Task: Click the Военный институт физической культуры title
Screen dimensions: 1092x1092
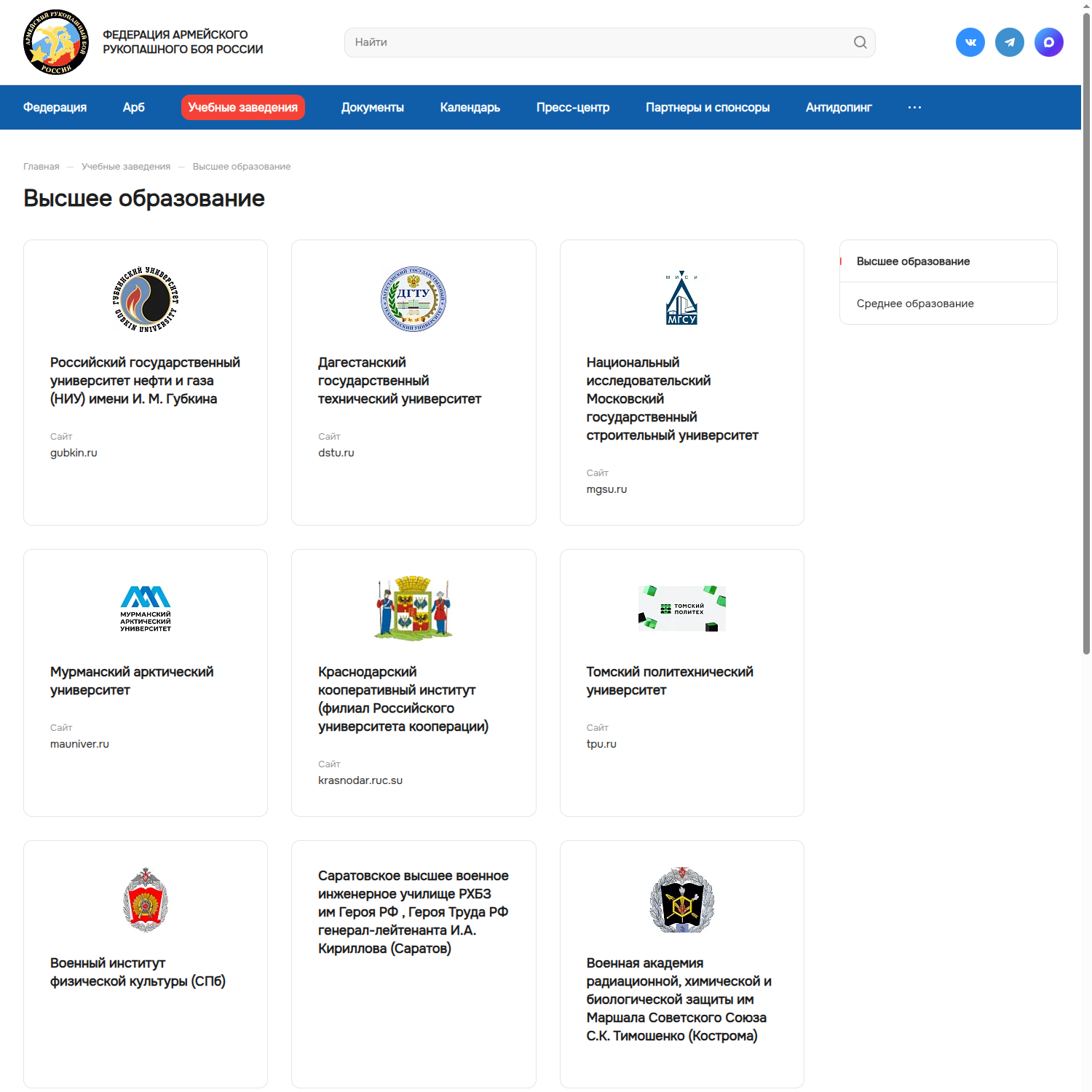Action: click(138, 972)
